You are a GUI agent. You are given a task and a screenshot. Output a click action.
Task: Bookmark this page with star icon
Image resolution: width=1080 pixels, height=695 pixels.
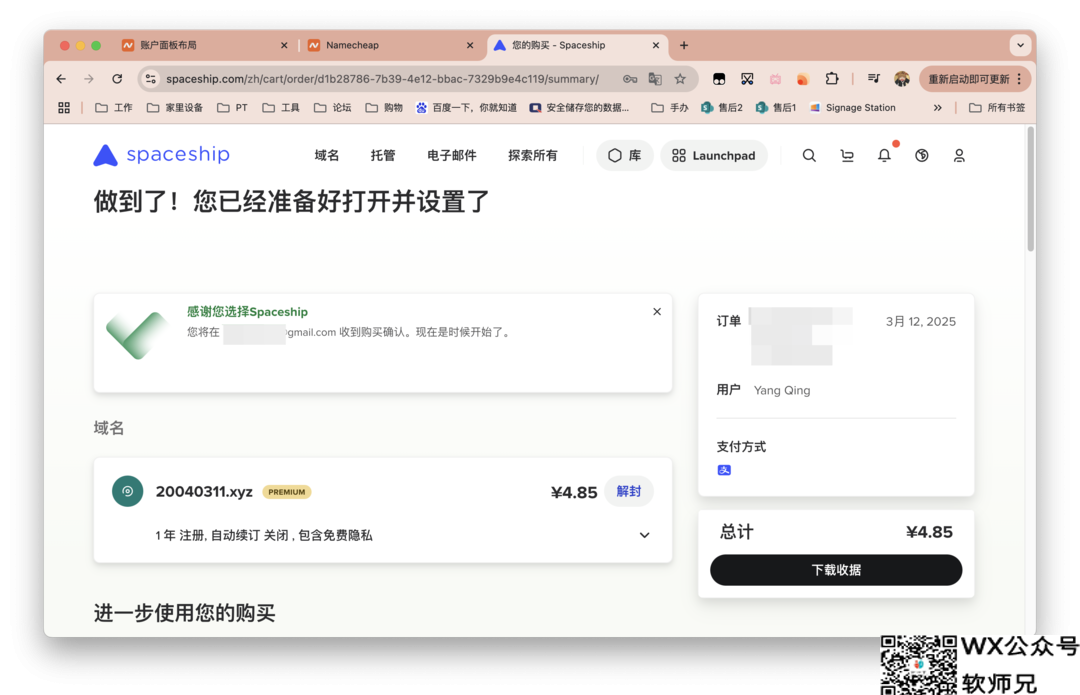coord(681,79)
